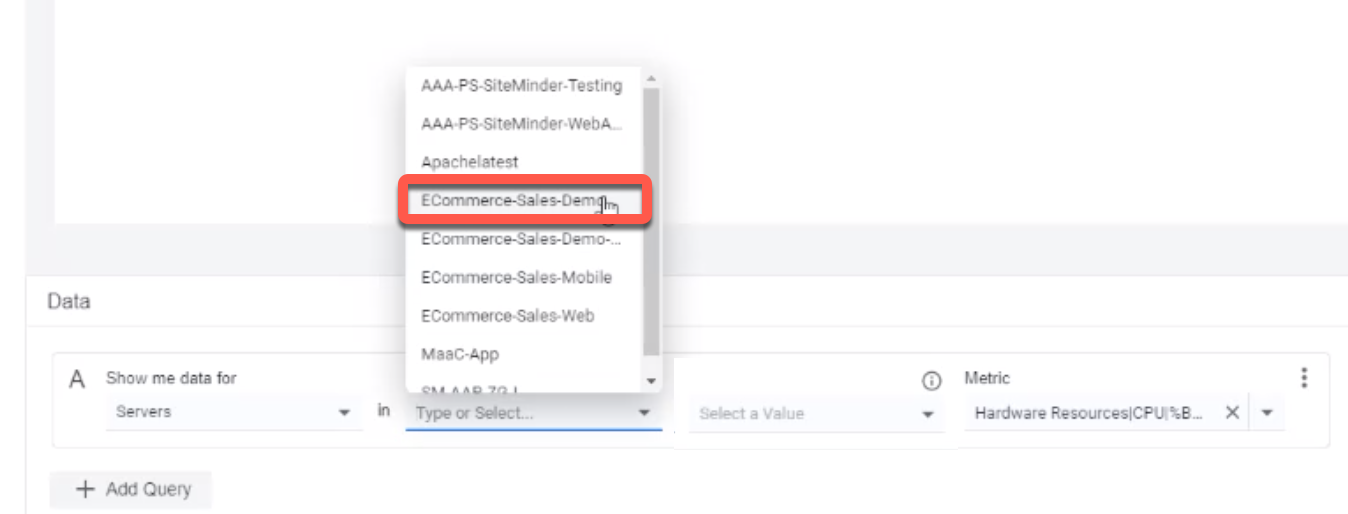Click the Type or Select input field
Viewport: 1348px width, 514px height.
click(x=533, y=413)
